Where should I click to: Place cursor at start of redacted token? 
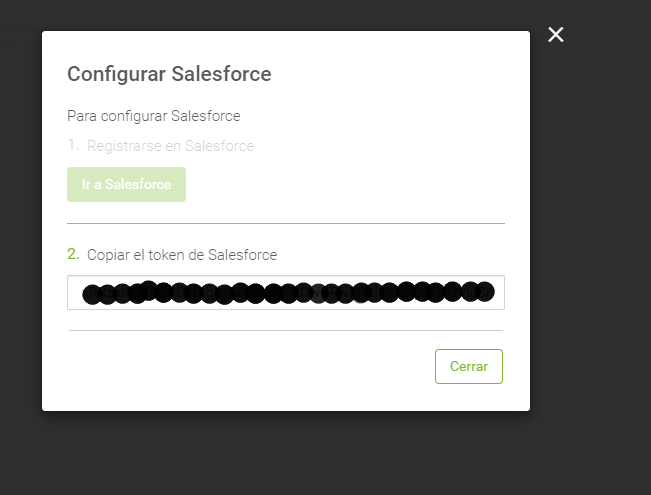tap(84, 292)
